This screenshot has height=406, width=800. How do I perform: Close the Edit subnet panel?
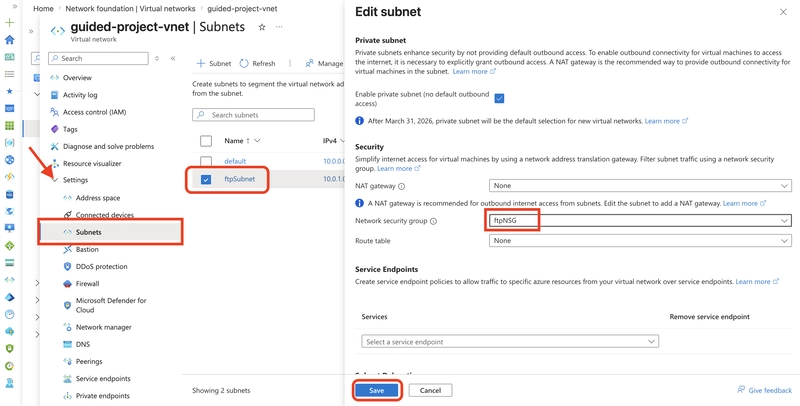pos(783,12)
